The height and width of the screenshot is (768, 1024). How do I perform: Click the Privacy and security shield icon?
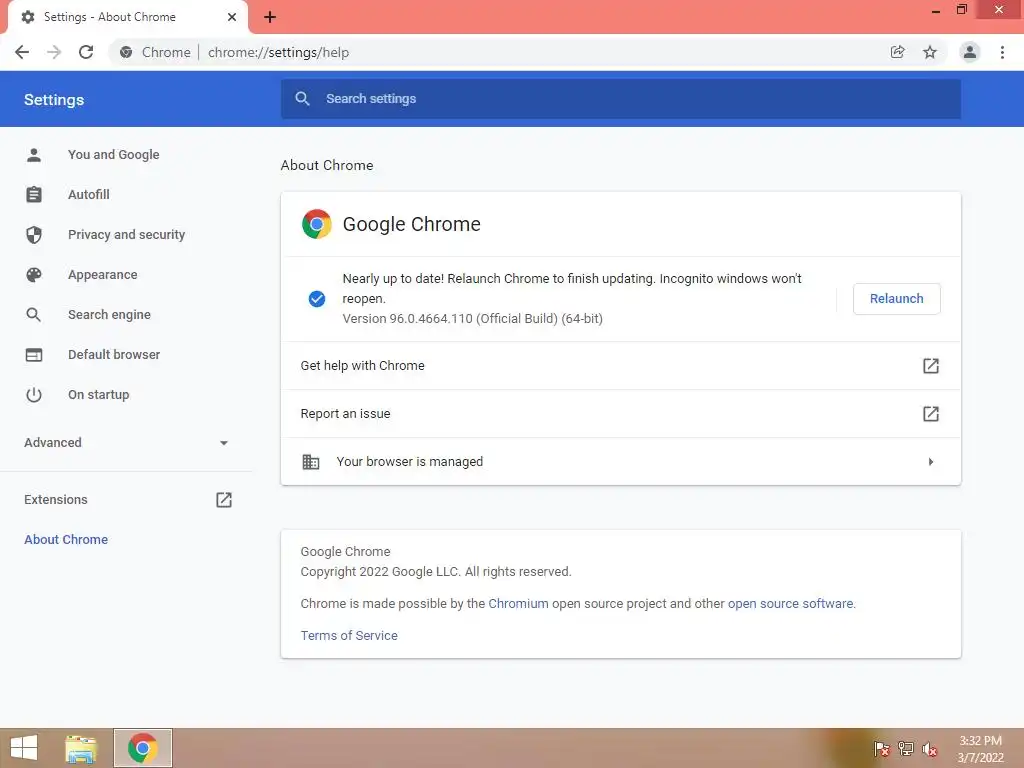click(34, 234)
